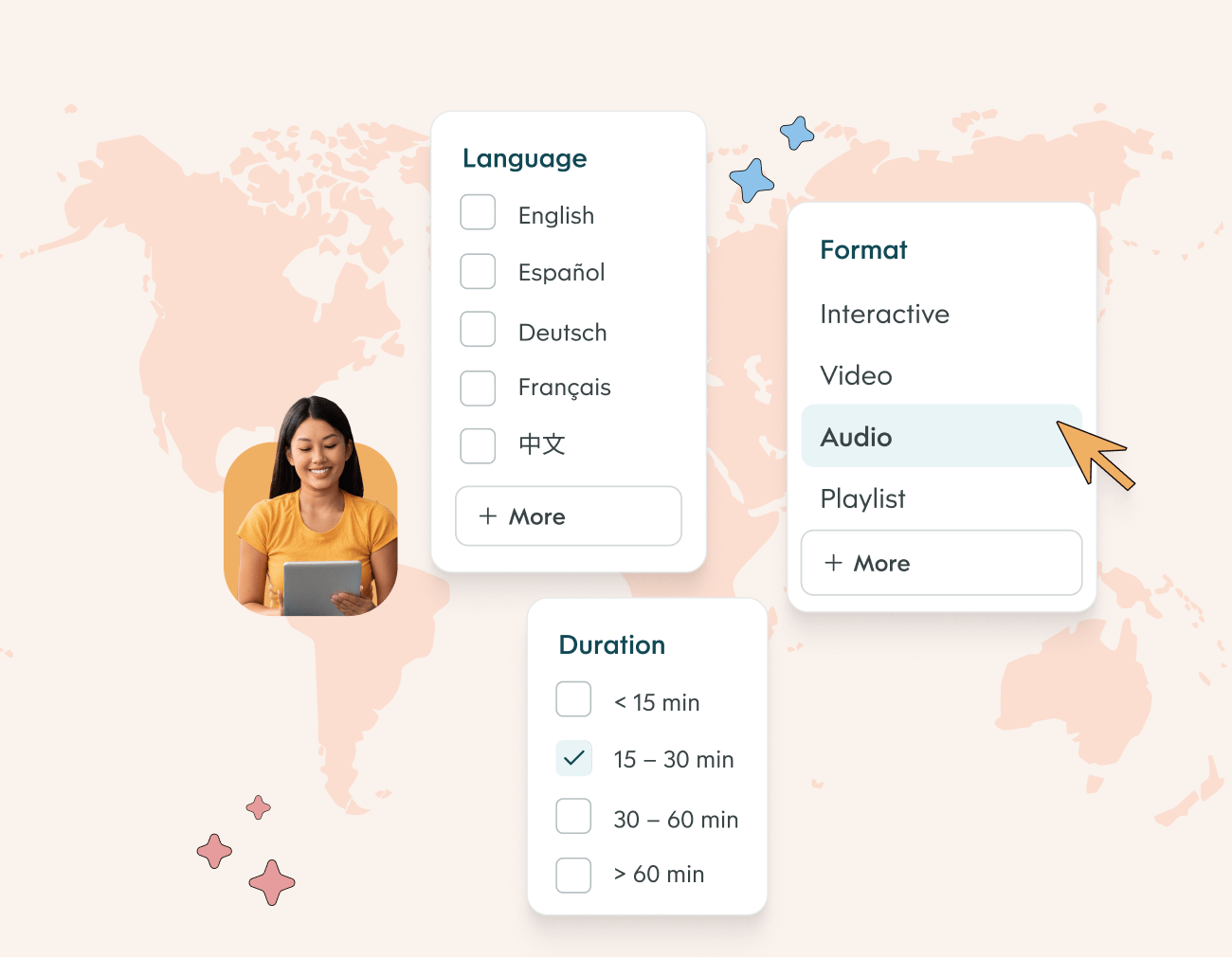Image resolution: width=1232 pixels, height=958 pixels.
Task: Expand More options under Language
Action: pos(568,516)
